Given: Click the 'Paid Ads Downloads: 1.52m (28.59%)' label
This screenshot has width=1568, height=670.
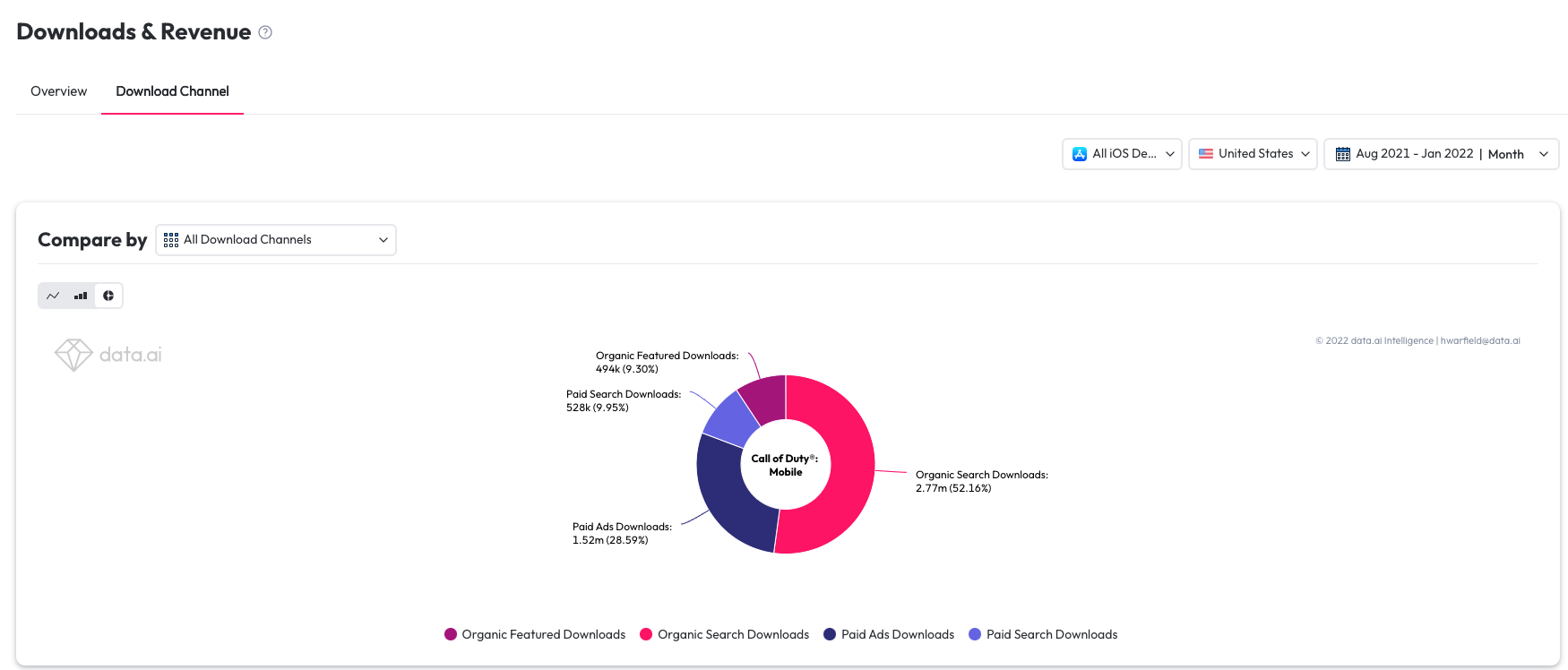Looking at the screenshot, I should tap(622, 534).
